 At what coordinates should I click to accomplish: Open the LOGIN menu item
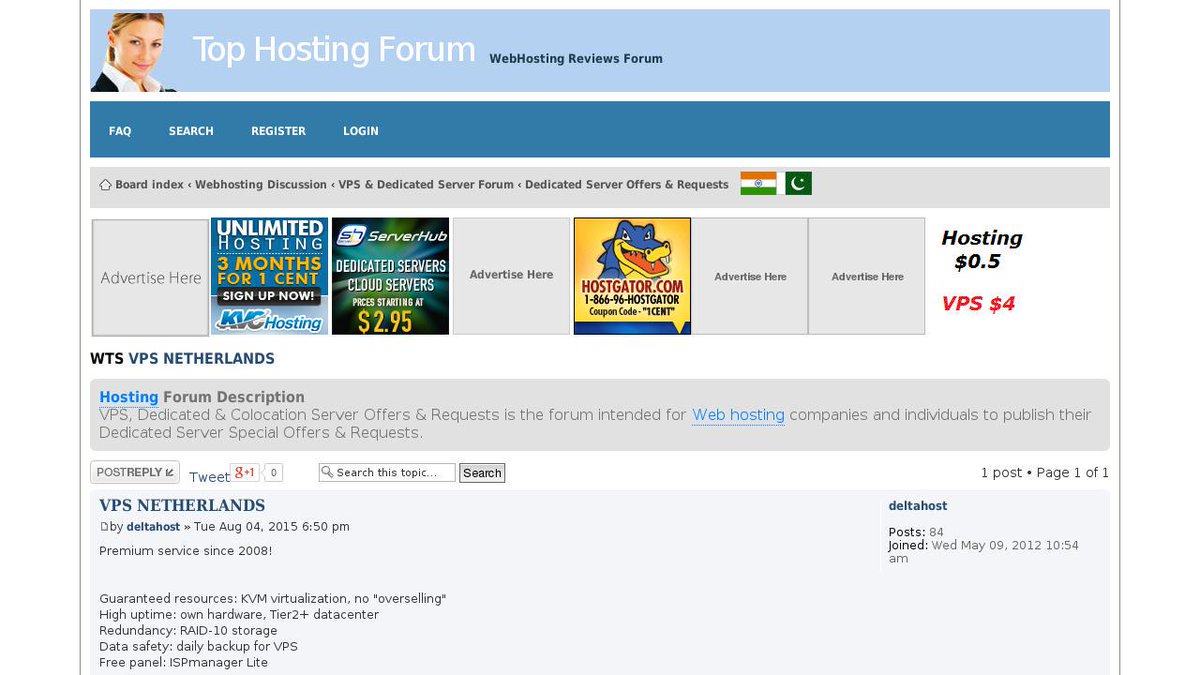click(x=360, y=130)
